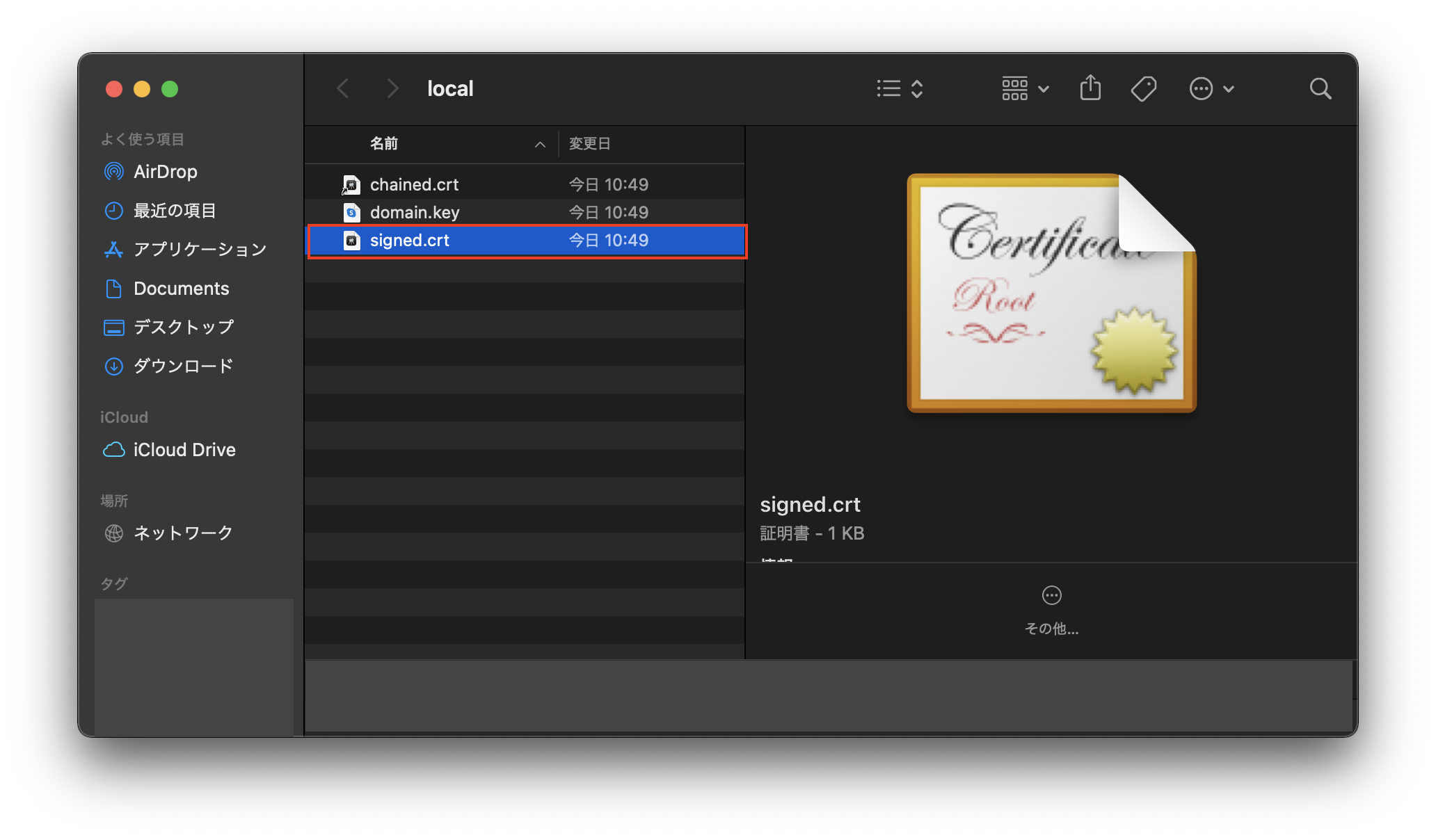Click the signed.crt file icon
The height and width of the screenshot is (840, 1436).
pos(351,241)
